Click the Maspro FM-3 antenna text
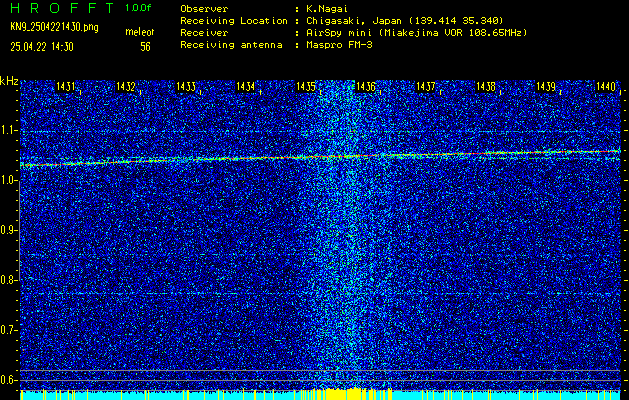This screenshot has width=629, height=400. tap(339, 45)
